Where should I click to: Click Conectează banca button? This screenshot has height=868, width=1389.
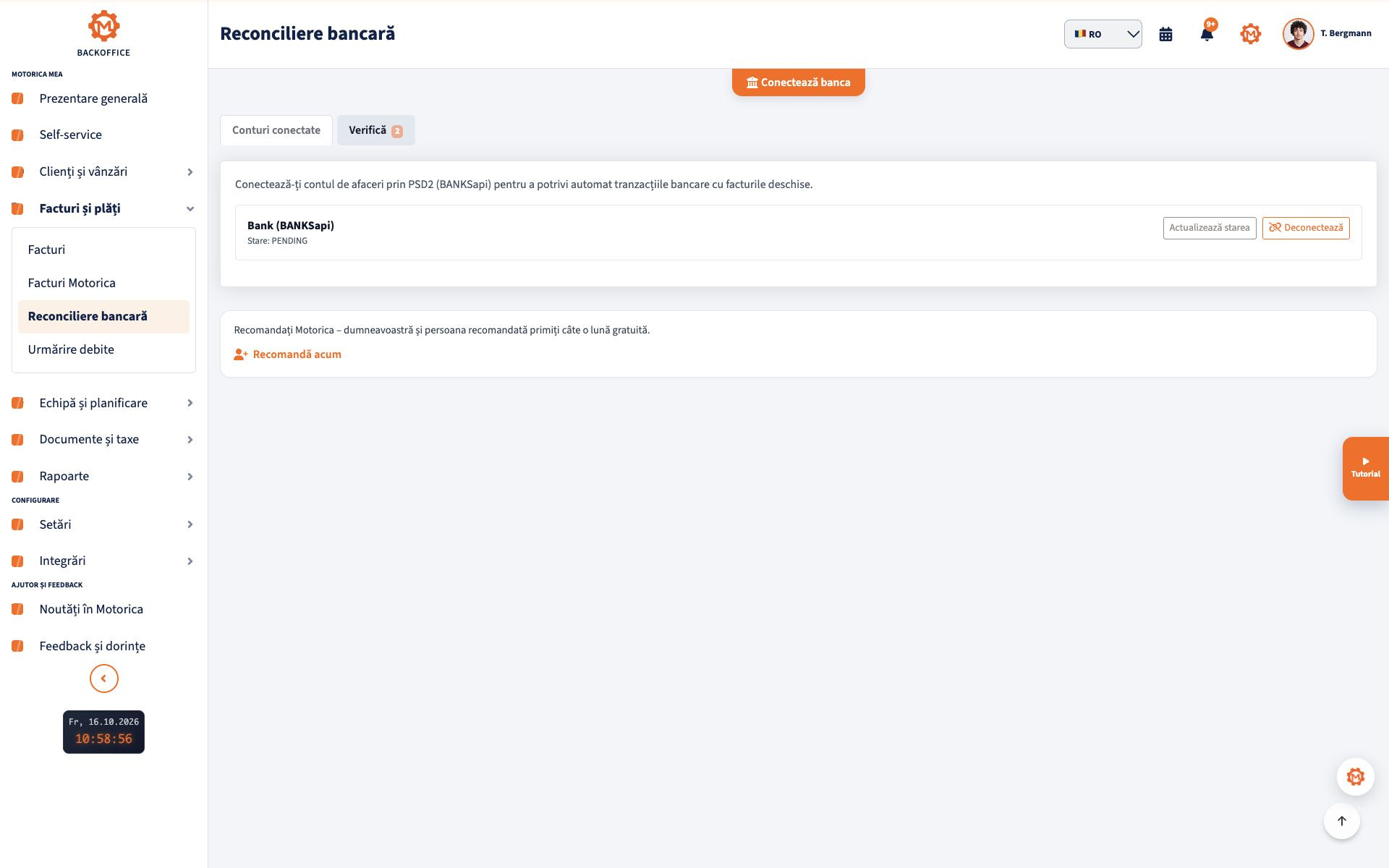pyautogui.click(x=798, y=82)
